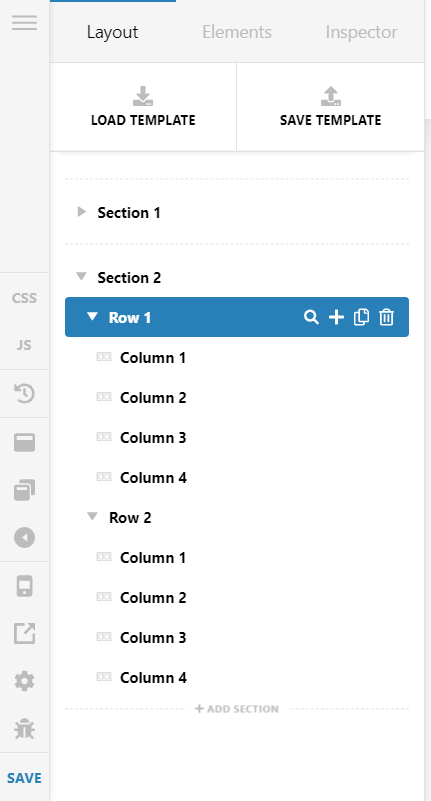Add element with Row 1 plus icon
Viewport: 431px width, 801px height.
pyautogui.click(x=336, y=317)
